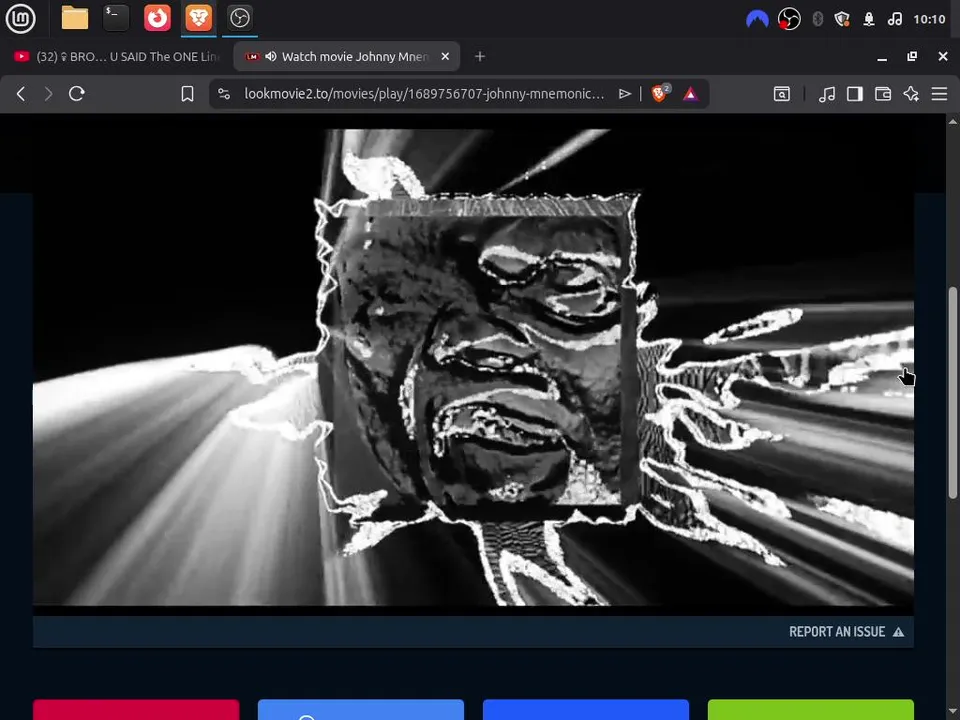Mute the tab's speaker audio icon
960x720 pixels.
(271, 56)
